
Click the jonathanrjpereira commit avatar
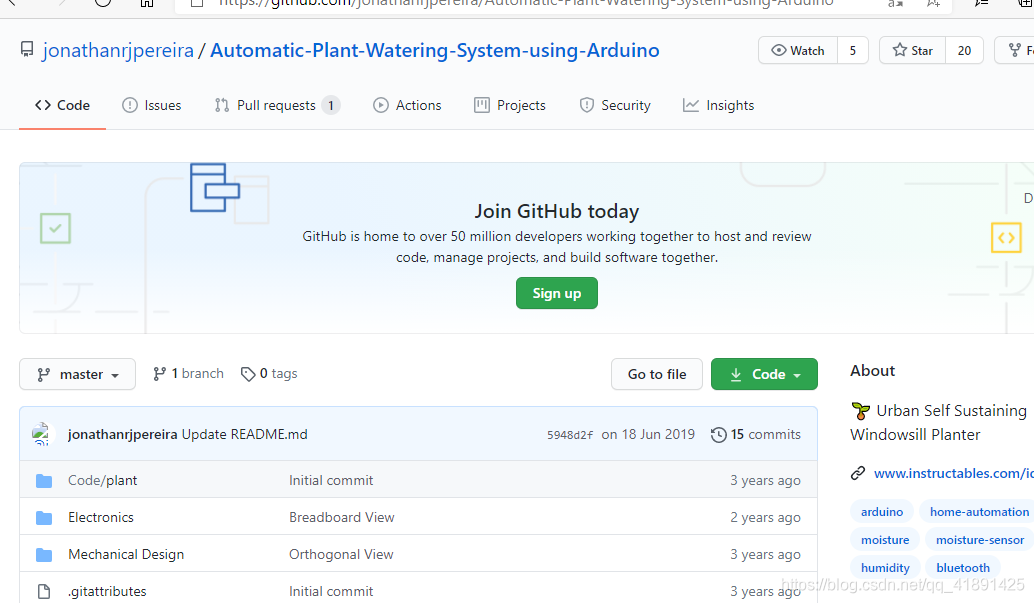click(x=41, y=434)
